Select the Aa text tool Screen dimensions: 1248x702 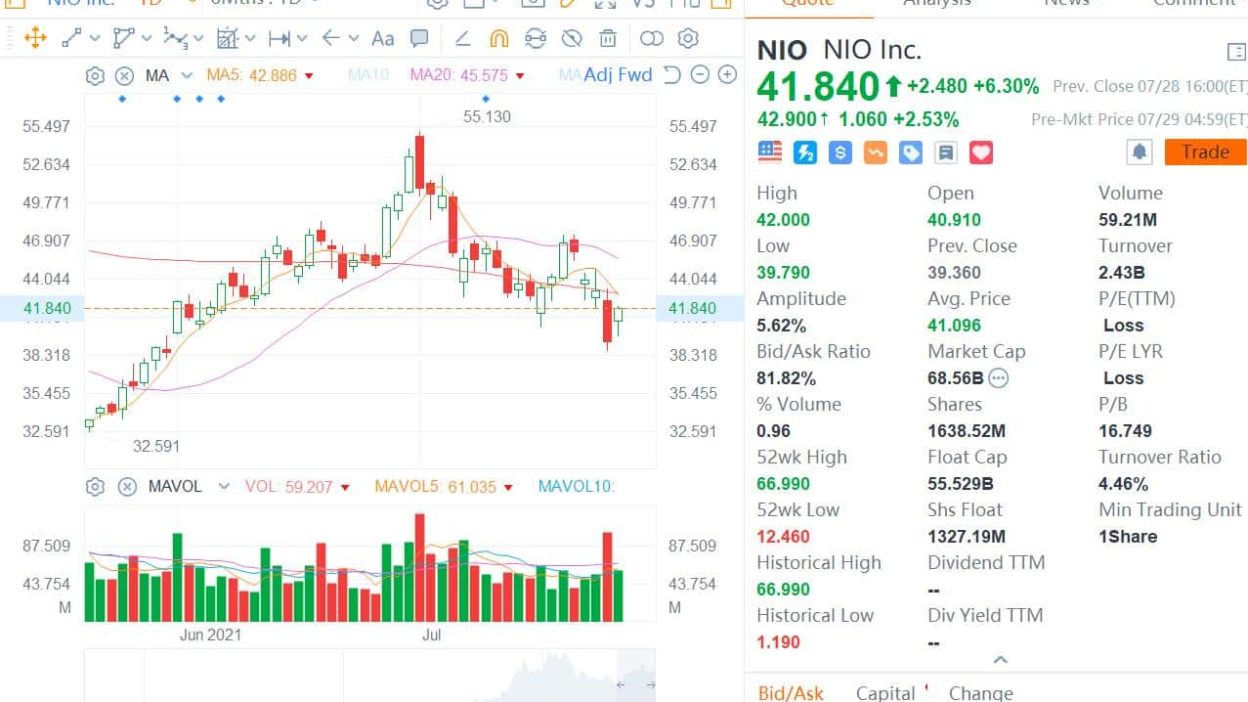(383, 39)
